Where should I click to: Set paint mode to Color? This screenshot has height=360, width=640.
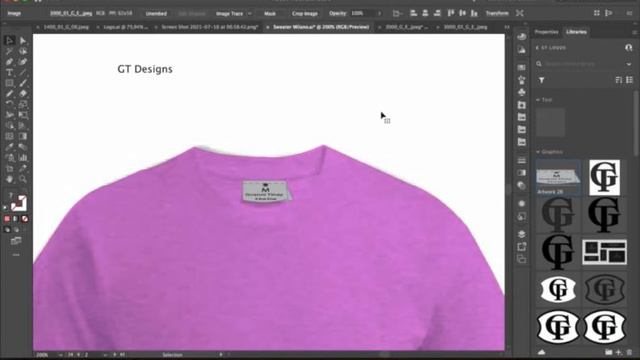[x=7, y=219]
